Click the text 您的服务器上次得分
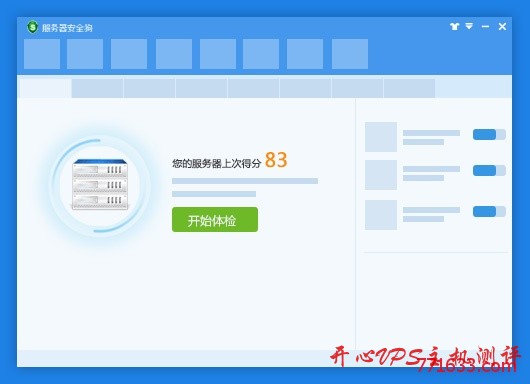This screenshot has width=530, height=384. (217, 164)
